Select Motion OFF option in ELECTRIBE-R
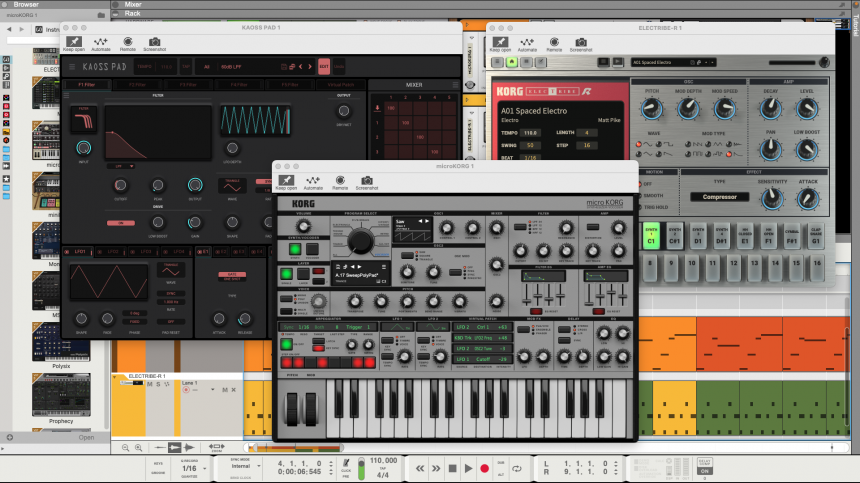This screenshot has width=860, height=483. [648, 184]
